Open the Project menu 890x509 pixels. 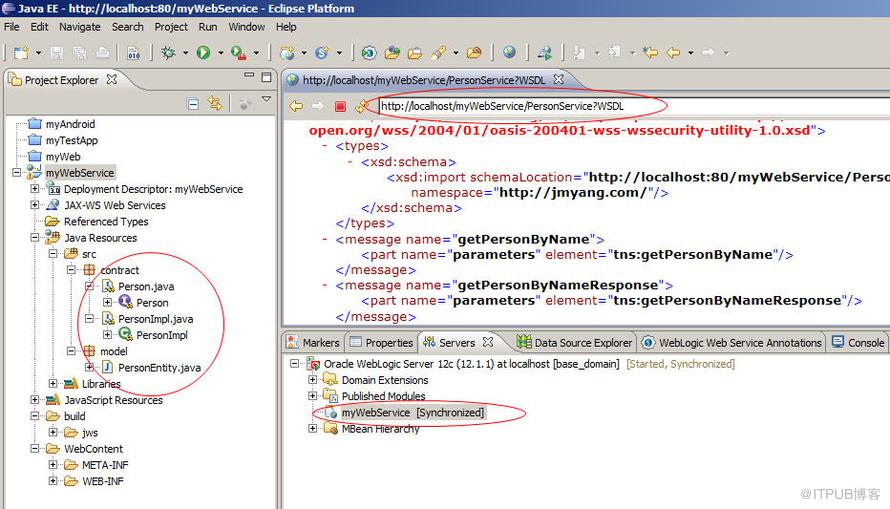171,27
